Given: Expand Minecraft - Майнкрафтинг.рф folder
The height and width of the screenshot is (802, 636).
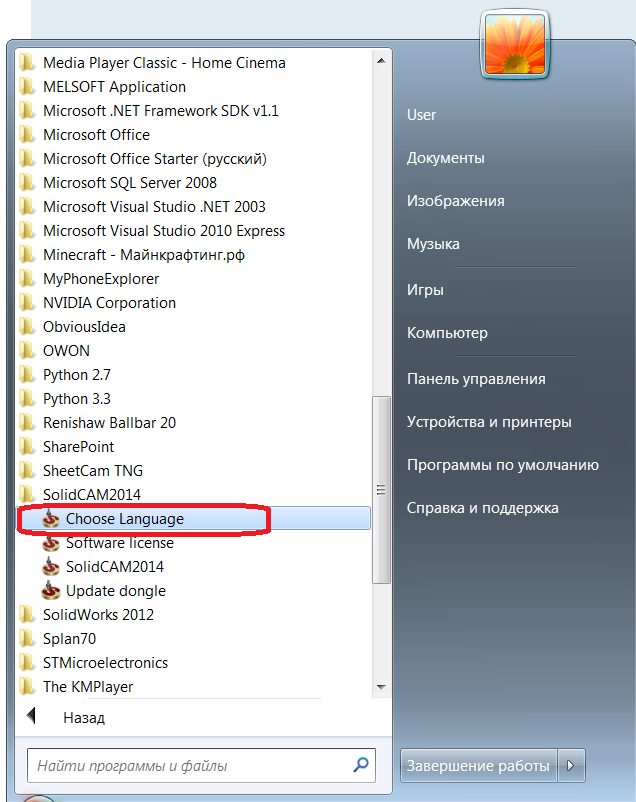Looking at the screenshot, I should pyautogui.click(x=144, y=255).
